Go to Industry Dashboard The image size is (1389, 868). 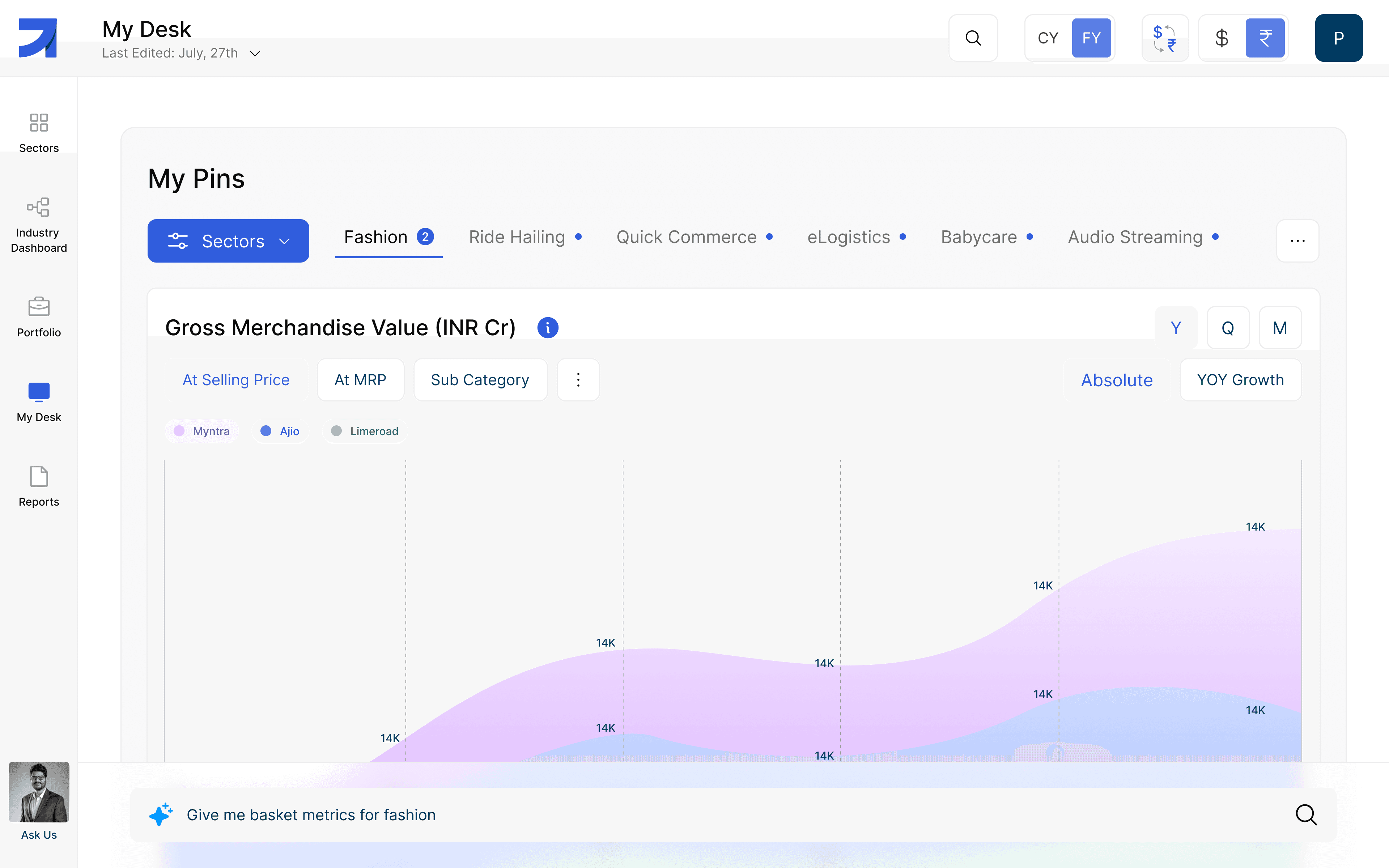tap(38, 226)
